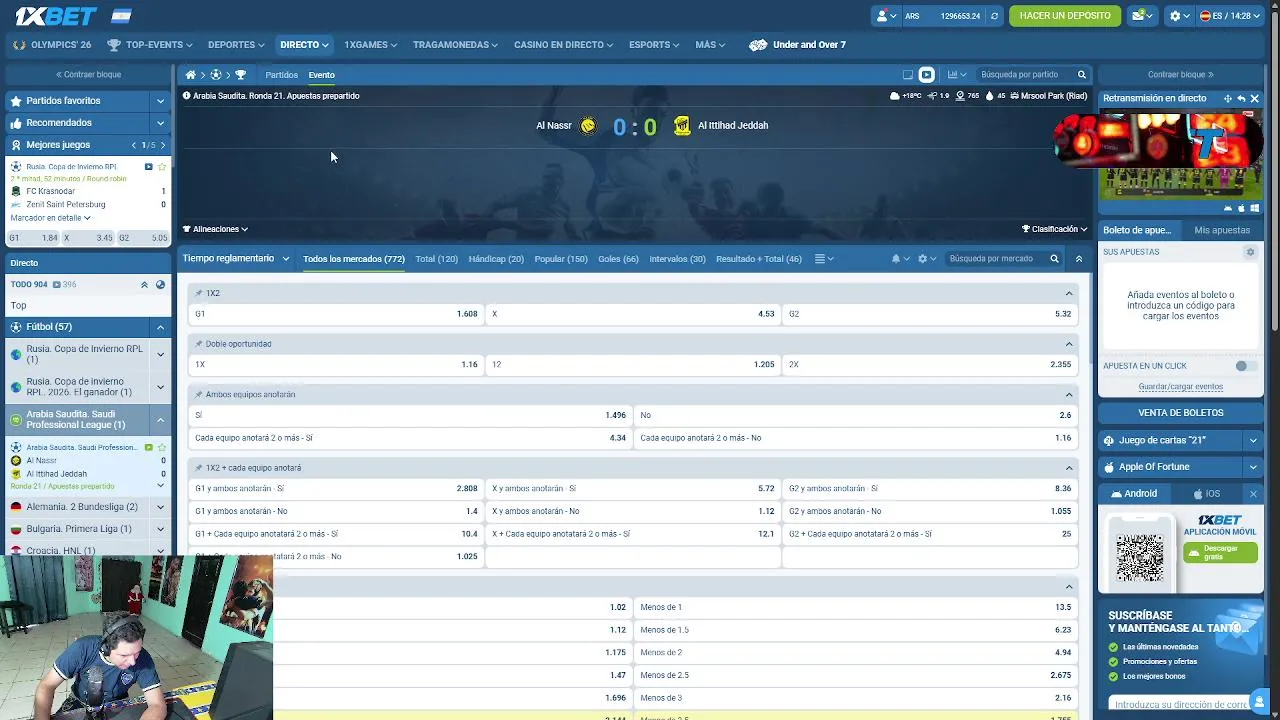Viewport: 1280px width, 720px height.
Task: Switch to the Total (120) tab
Action: (x=436, y=259)
